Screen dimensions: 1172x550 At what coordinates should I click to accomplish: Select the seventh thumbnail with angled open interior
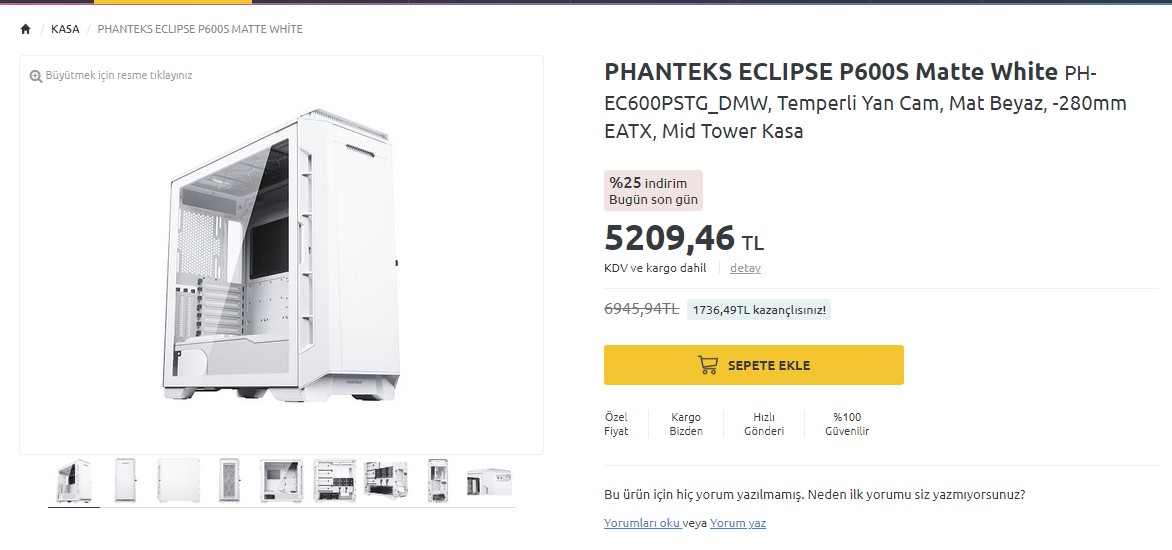point(386,481)
